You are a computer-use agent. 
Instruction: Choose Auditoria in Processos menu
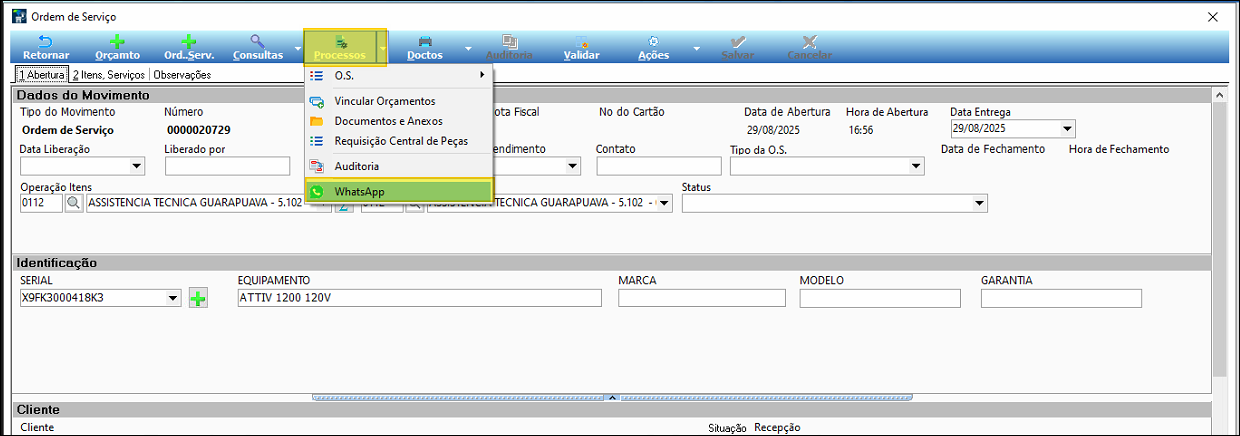[x=399, y=166]
